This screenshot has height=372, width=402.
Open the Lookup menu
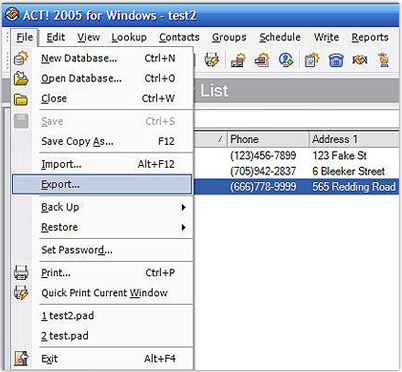(129, 37)
